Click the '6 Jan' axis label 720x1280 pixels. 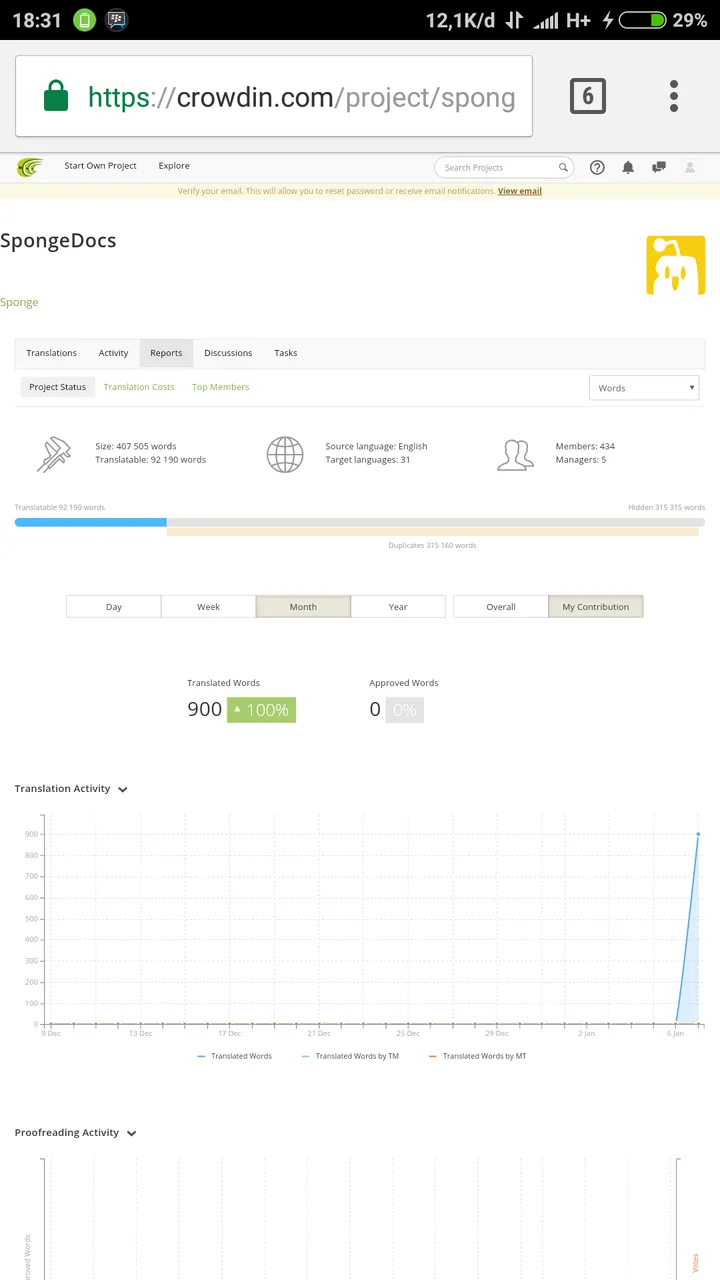pos(676,1034)
